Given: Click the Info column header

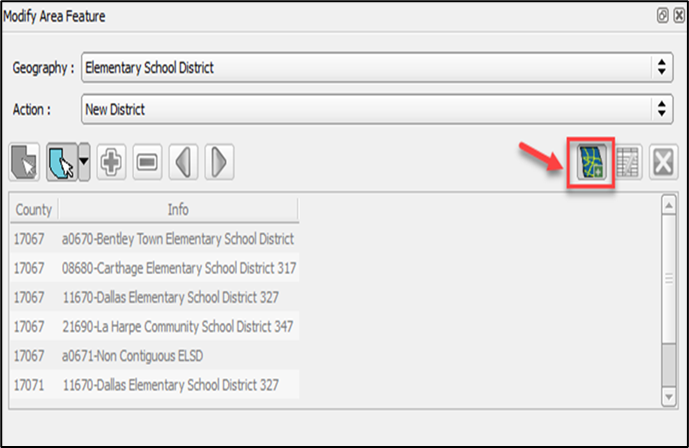Looking at the screenshot, I should click(178, 210).
